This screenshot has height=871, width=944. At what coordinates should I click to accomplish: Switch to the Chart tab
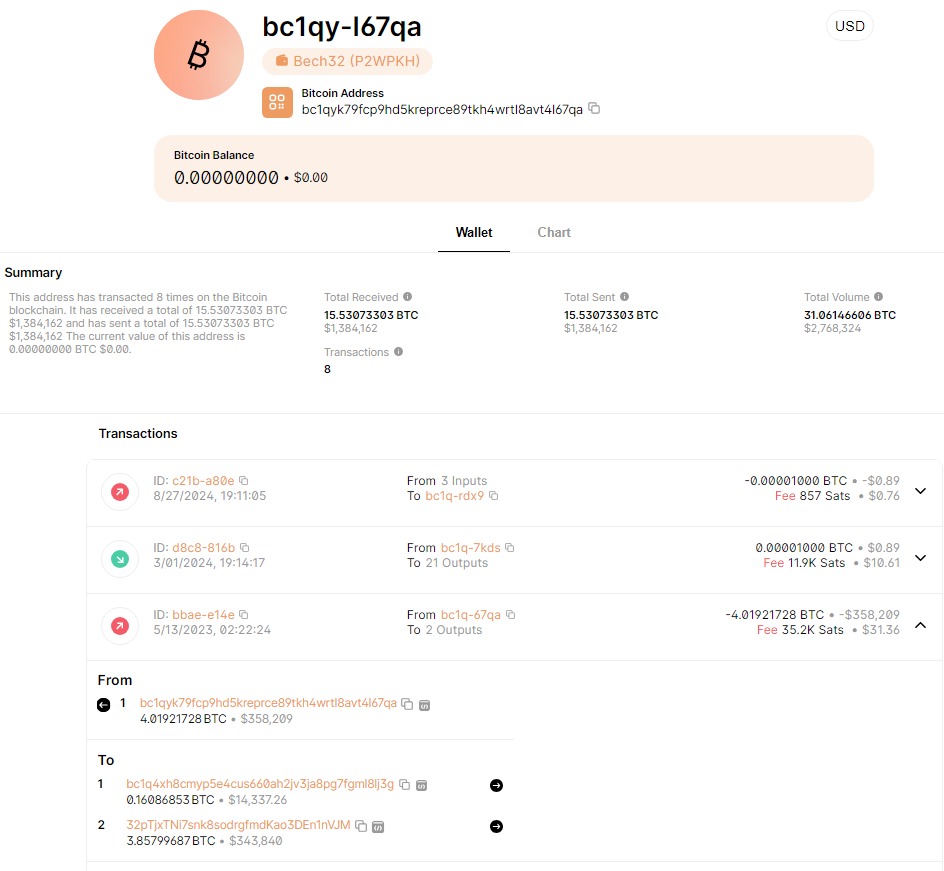(x=554, y=232)
